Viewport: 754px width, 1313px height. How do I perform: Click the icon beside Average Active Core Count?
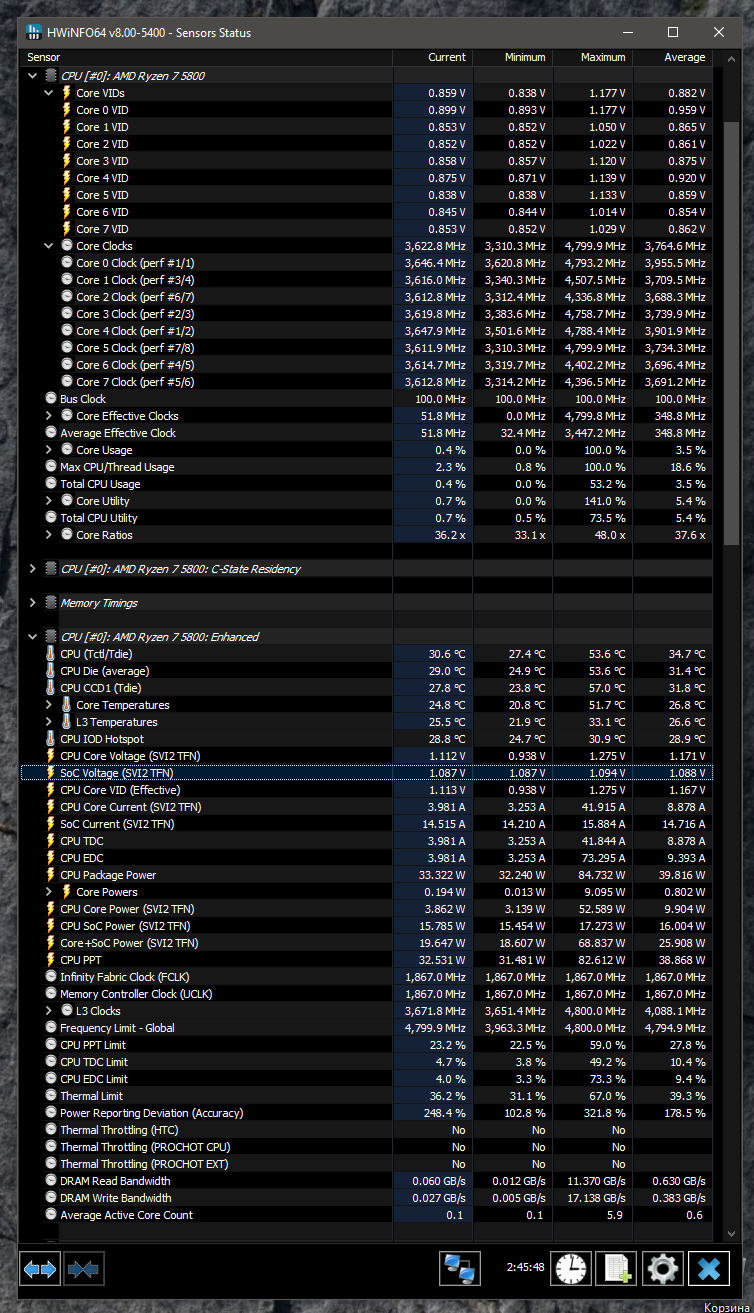(51, 1215)
